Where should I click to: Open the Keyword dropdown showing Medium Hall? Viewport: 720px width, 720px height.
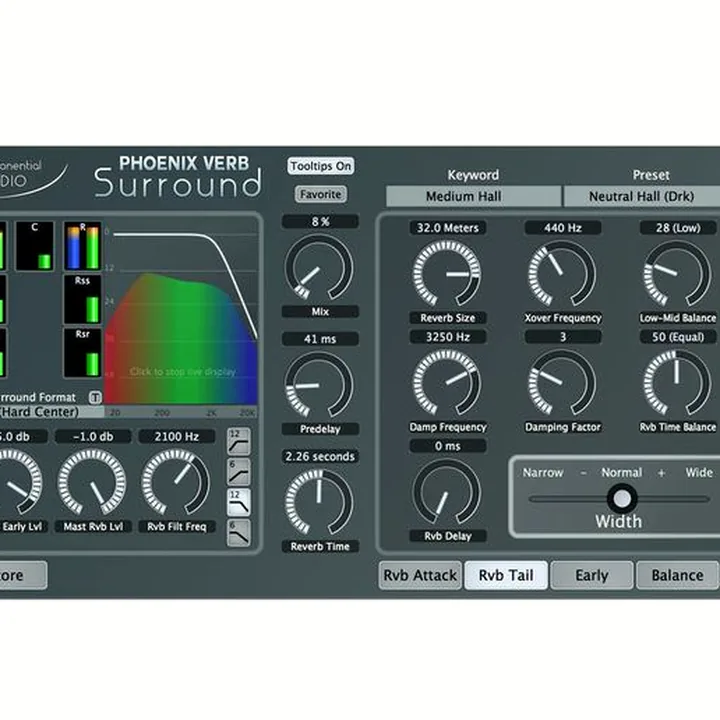click(x=473, y=197)
